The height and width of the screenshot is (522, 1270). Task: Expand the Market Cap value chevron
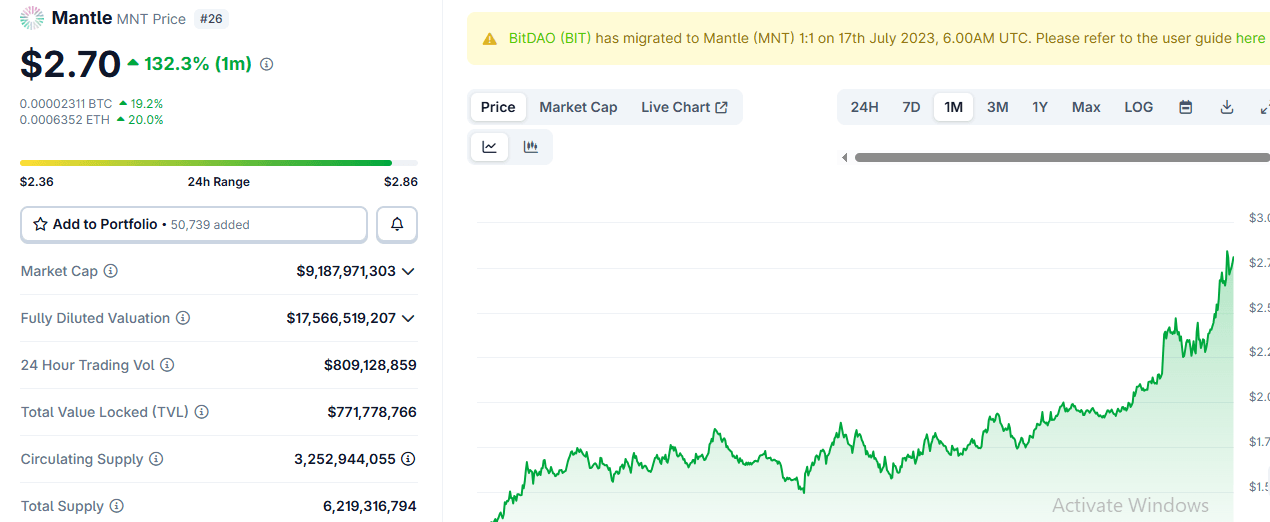pos(408,271)
